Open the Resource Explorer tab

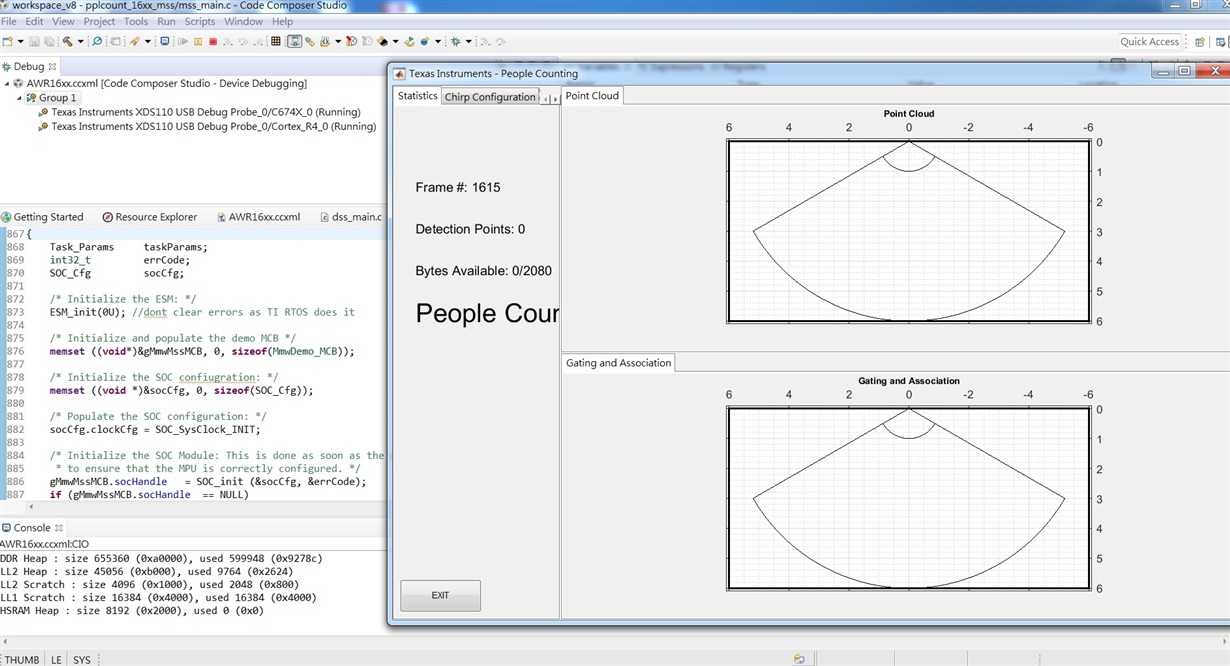150,217
